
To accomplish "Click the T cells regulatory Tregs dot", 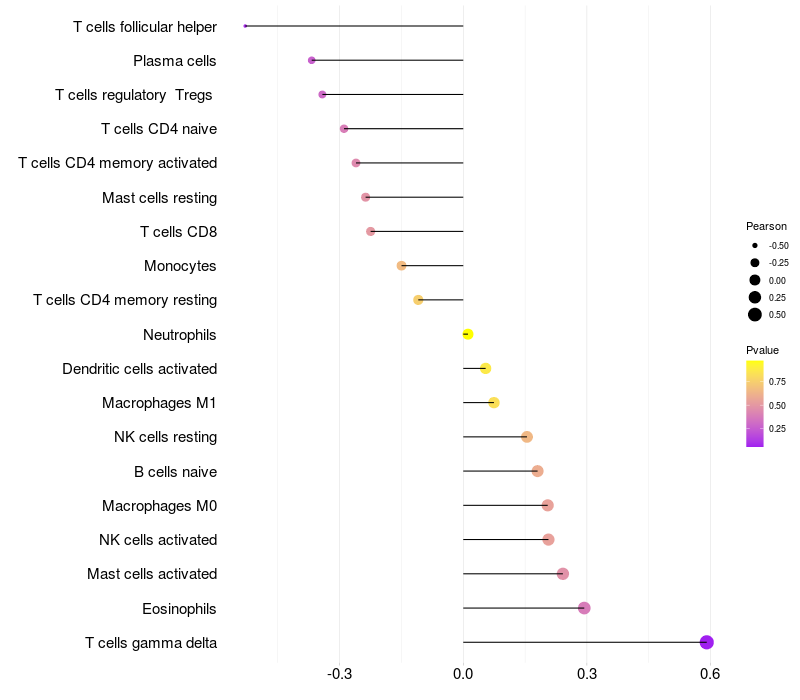I will 322,94.
